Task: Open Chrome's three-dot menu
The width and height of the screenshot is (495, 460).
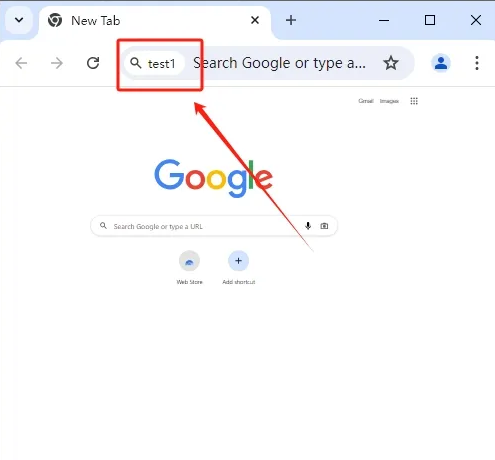Action: (x=477, y=63)
